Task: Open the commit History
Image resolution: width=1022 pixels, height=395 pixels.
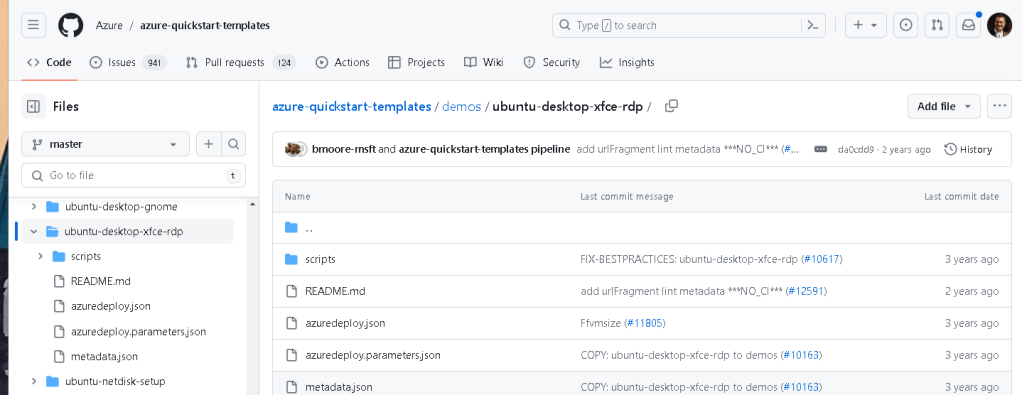Action: (968, 149)
